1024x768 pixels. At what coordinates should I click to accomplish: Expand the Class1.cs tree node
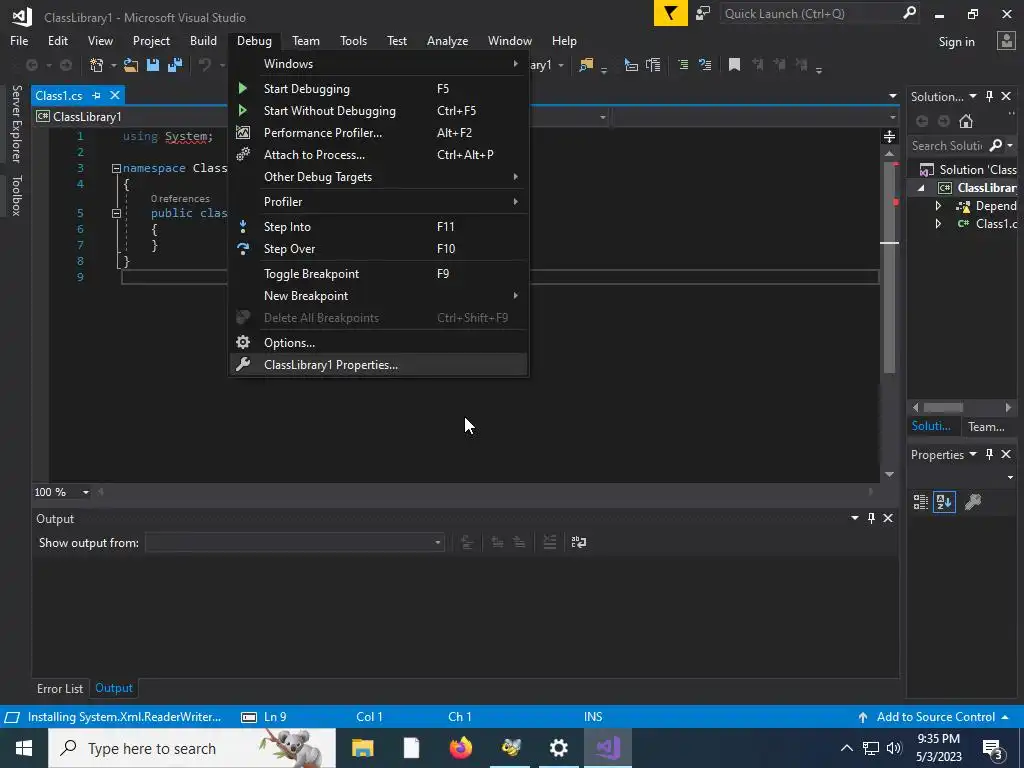(938, 223)
